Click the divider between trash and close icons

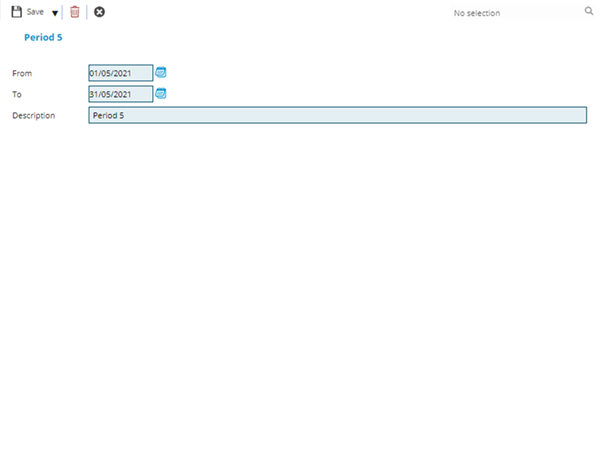(x=86, y=12)
